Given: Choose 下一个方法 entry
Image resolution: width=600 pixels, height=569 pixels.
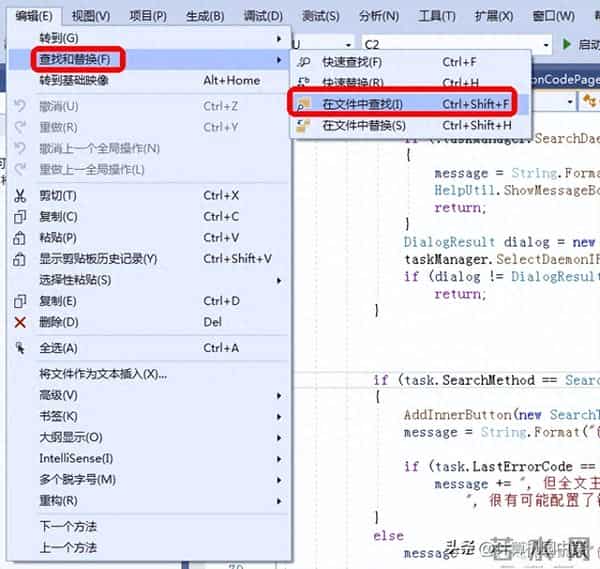Looking at the screenshot, I should (149, 527).
